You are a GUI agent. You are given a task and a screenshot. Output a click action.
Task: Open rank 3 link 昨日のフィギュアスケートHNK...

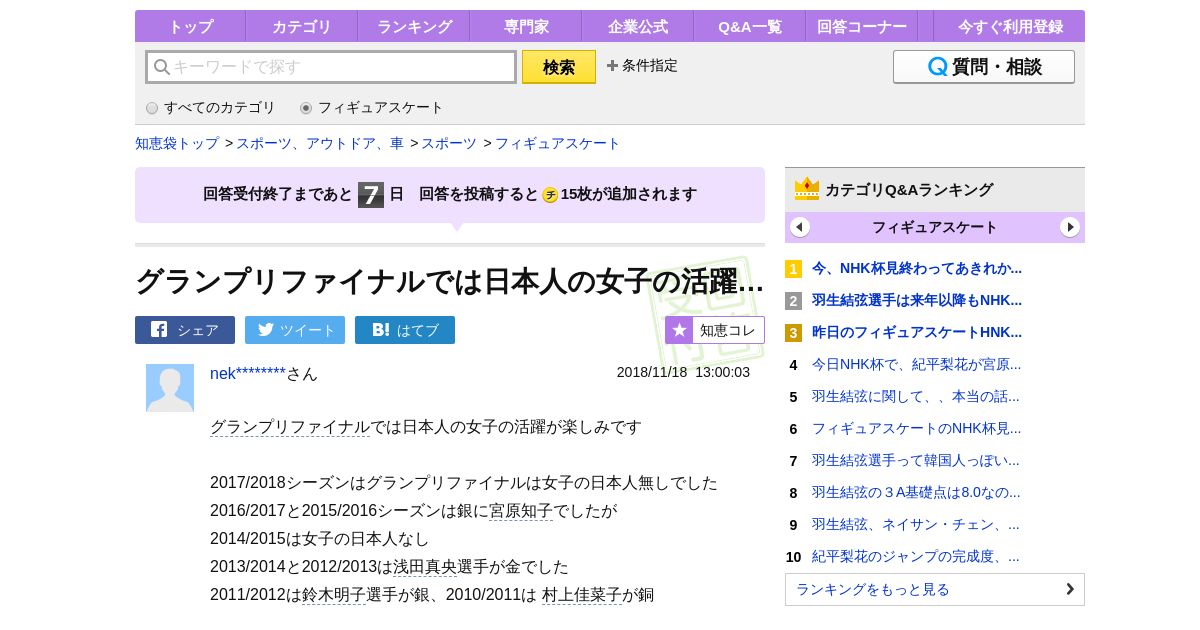click(917, 332)
